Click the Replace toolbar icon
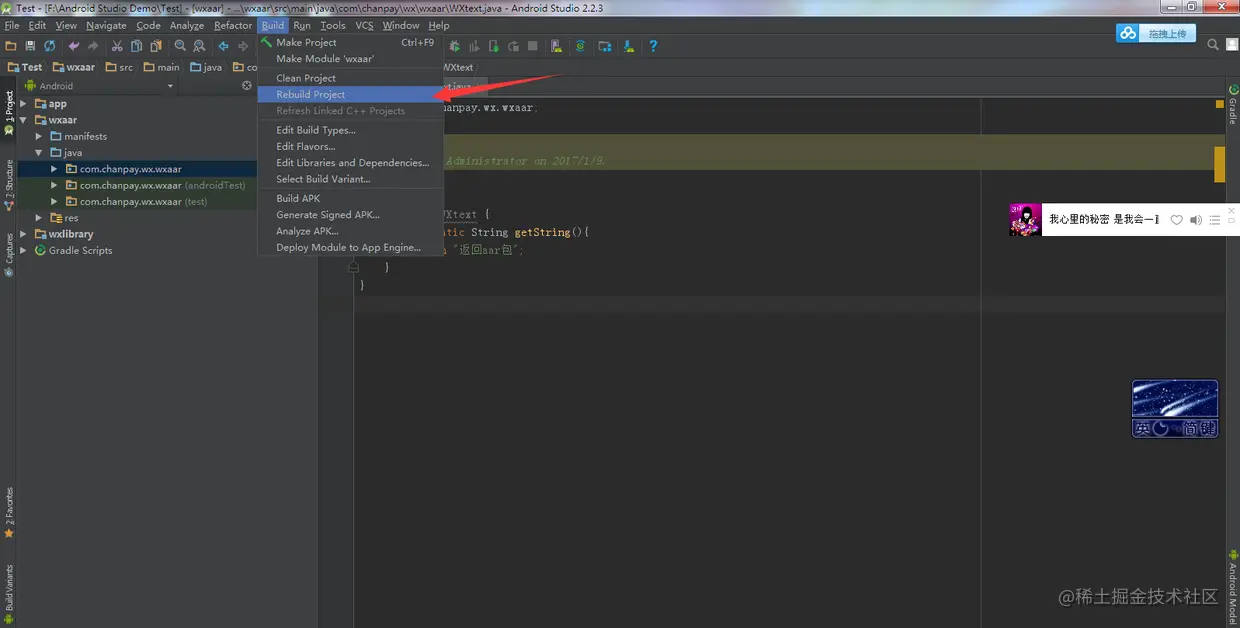The image size is (1240, 628). pyautogui.click(x=199, y=46)
